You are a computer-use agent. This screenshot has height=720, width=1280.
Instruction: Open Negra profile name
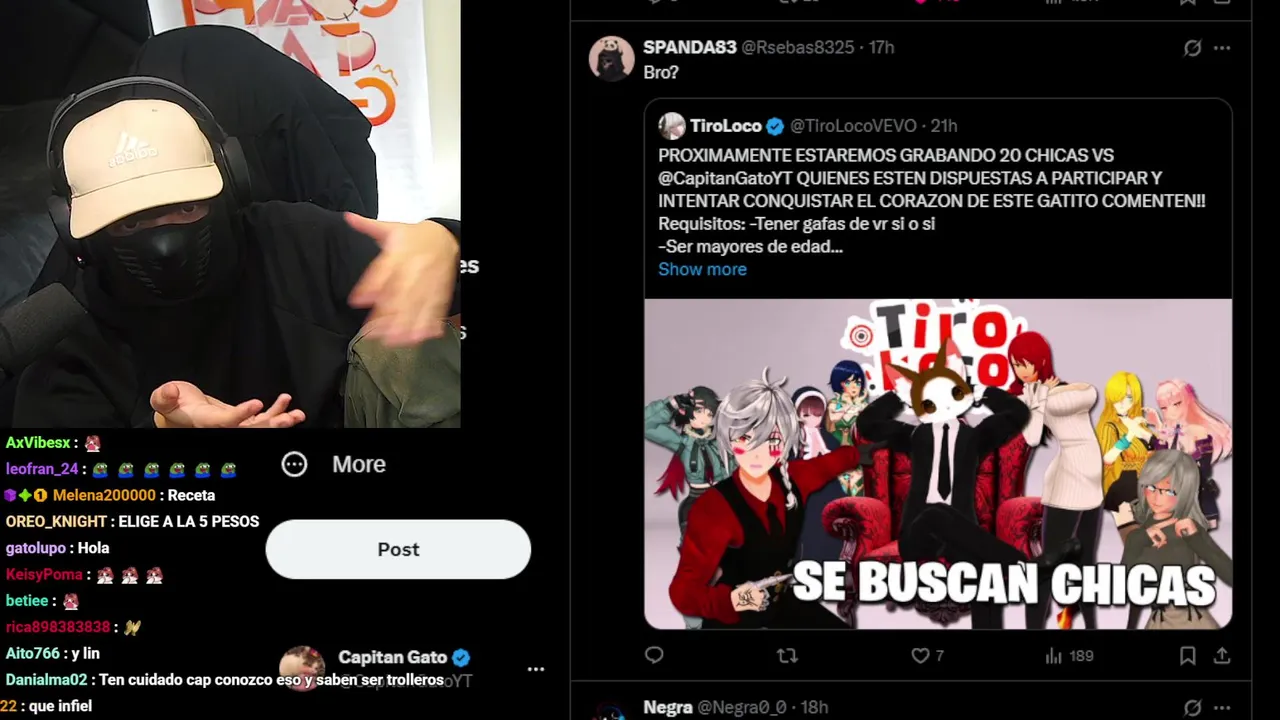[668, 707]
